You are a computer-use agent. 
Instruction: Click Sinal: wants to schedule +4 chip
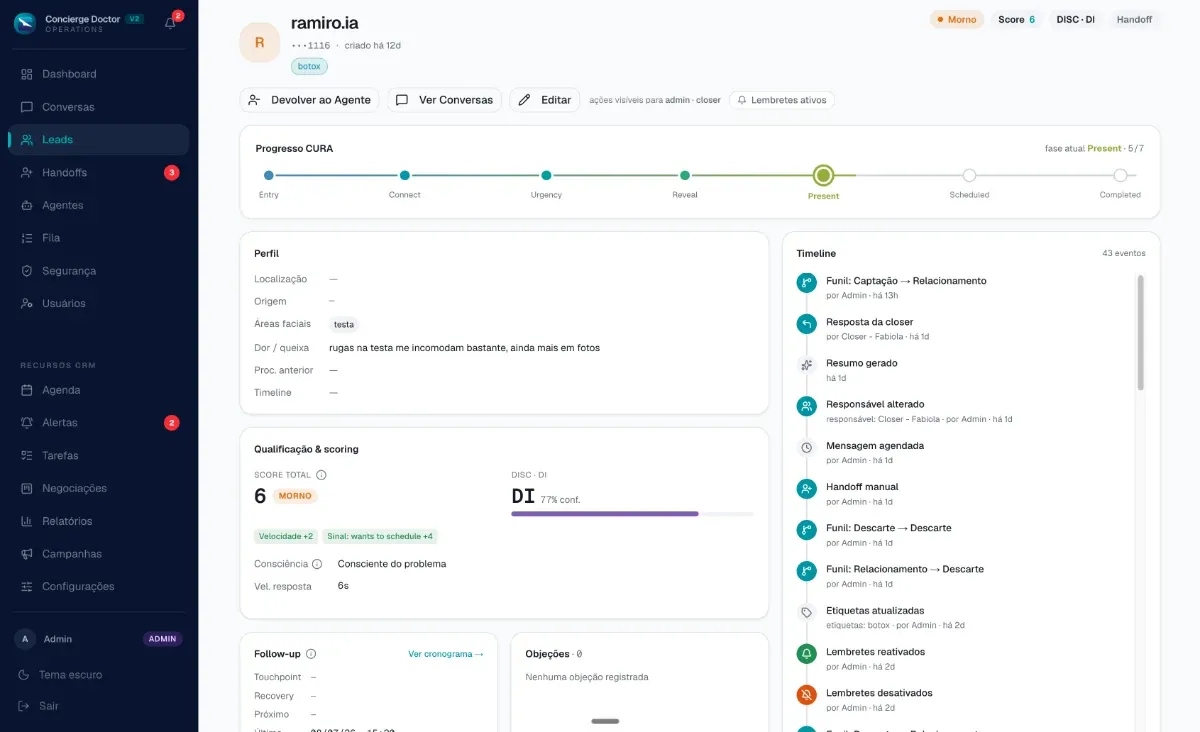point(380,536)
